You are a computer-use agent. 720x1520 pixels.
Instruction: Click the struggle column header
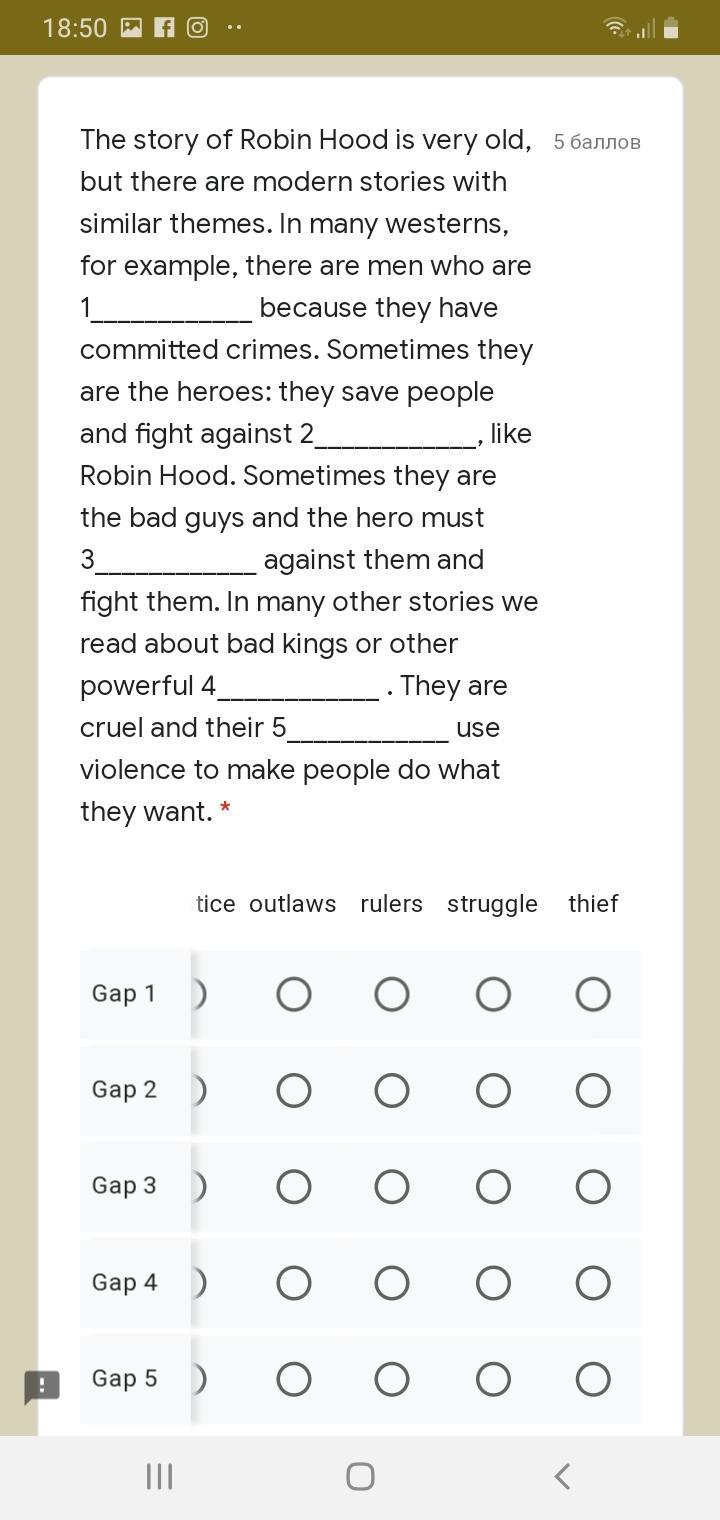pos(492,904)
